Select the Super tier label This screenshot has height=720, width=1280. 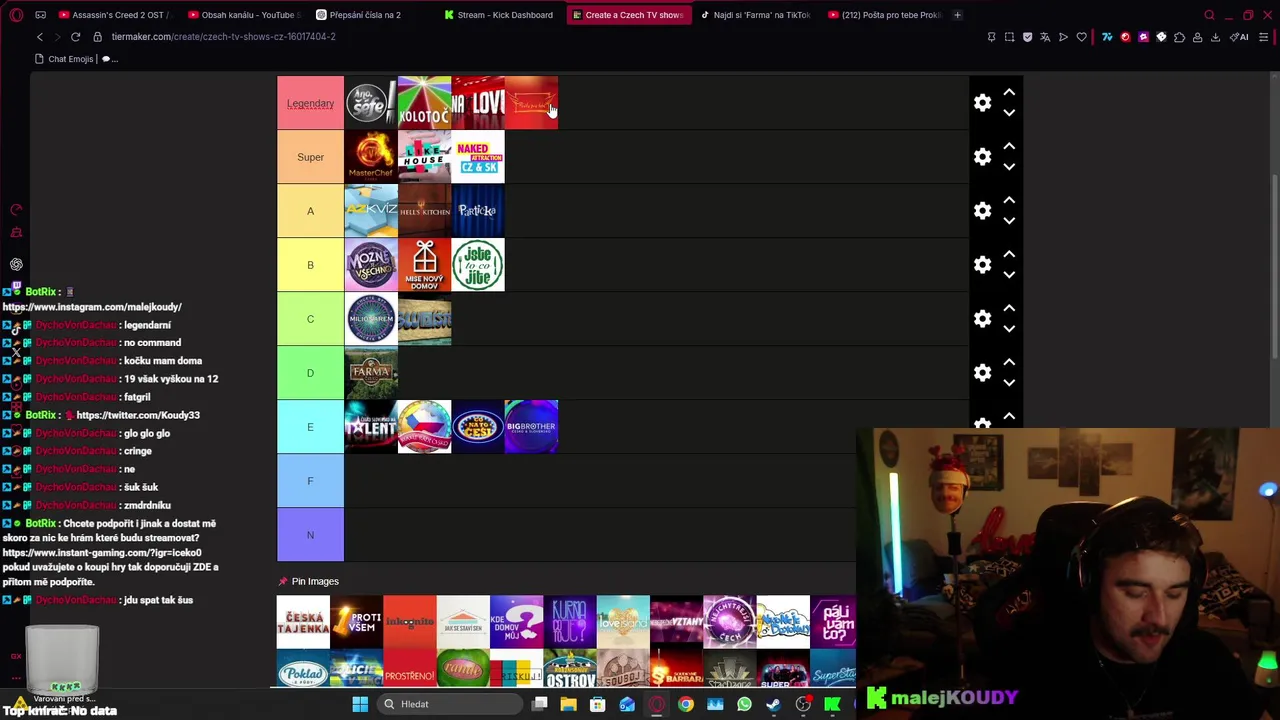310,157
